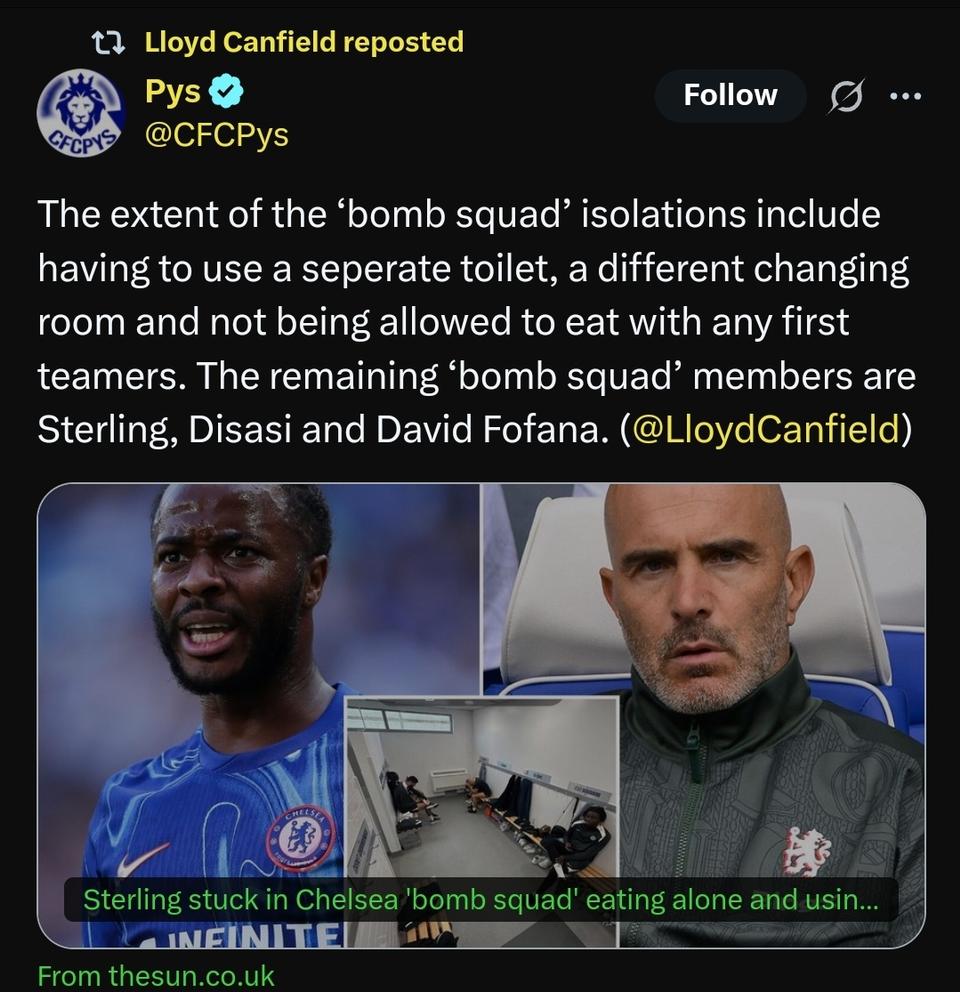Click the repost arrows icon above the tweet

(107, 42)
